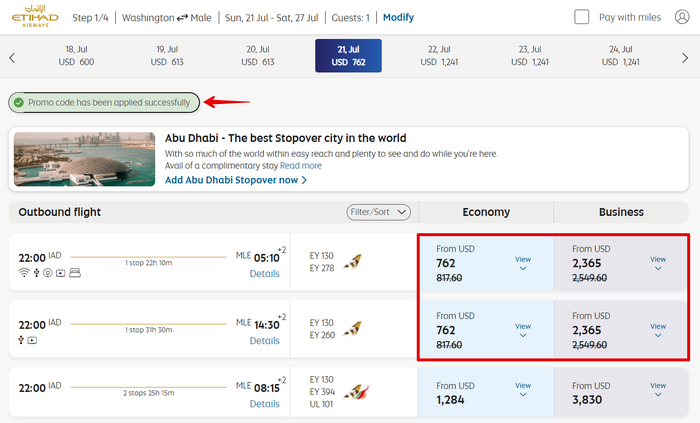Tick the Pay with miles checkbox
Screen dimensions: 700x423
[581, 17]
